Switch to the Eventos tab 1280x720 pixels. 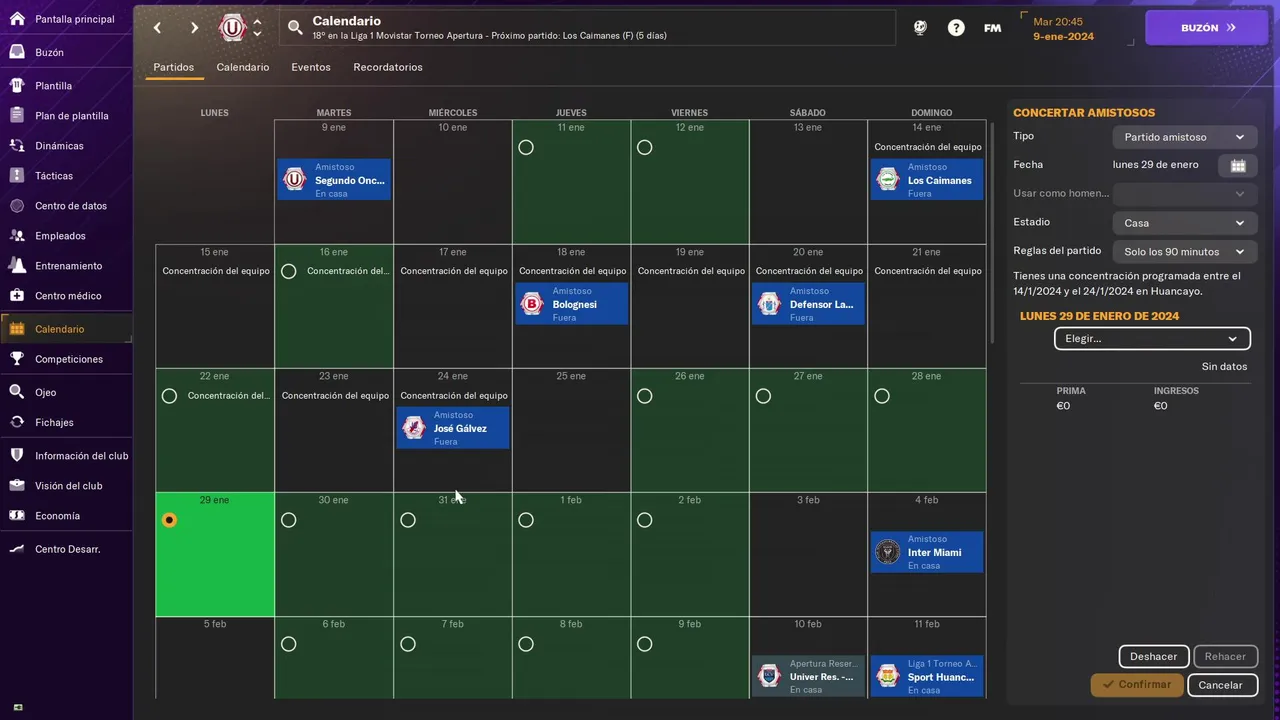(x=311, y=67)
